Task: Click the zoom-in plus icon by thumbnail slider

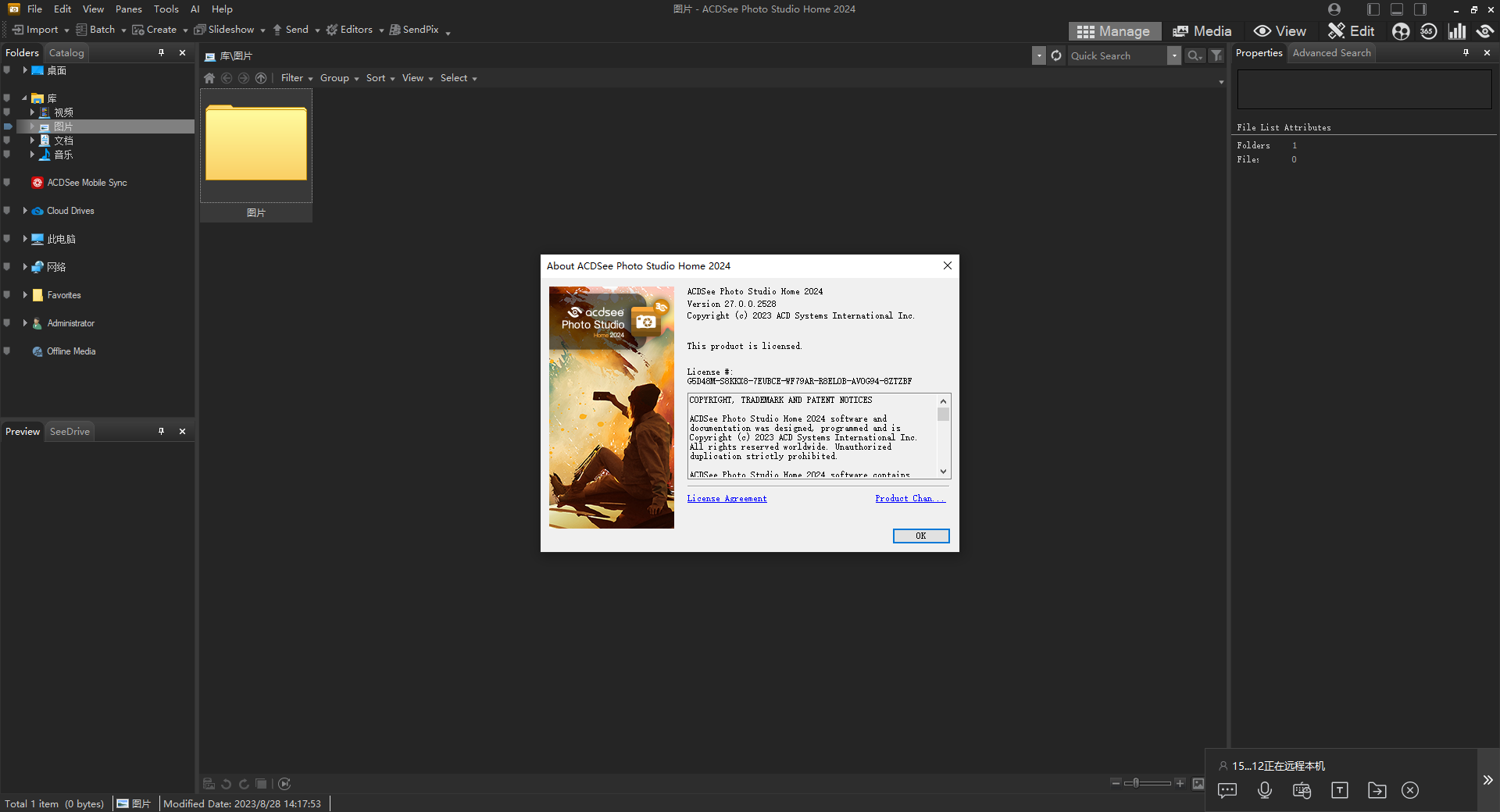Action: point(1180,783)
